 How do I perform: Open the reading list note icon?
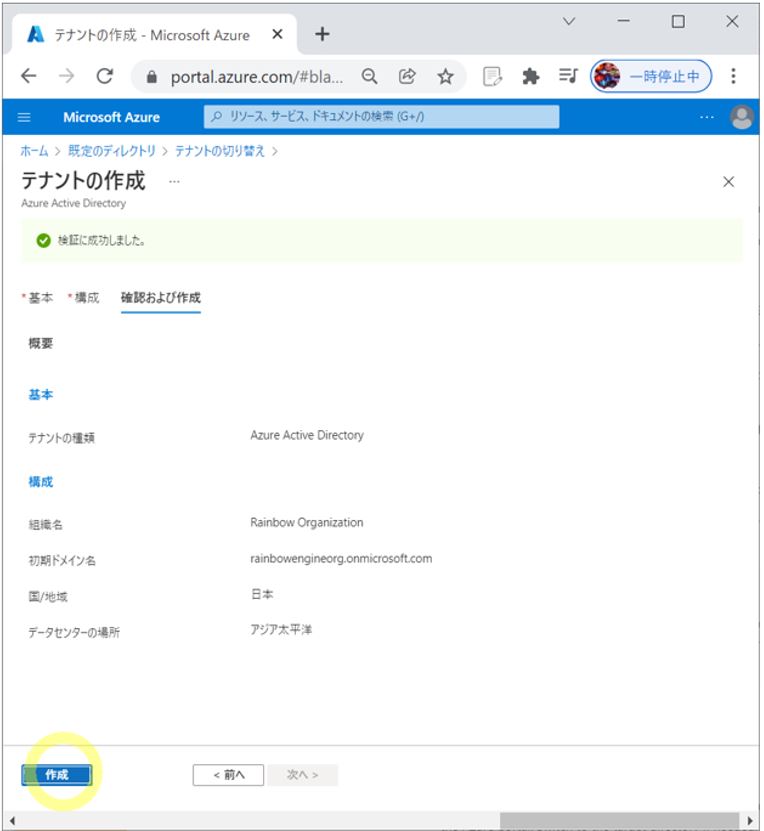[x=492, y=77]
